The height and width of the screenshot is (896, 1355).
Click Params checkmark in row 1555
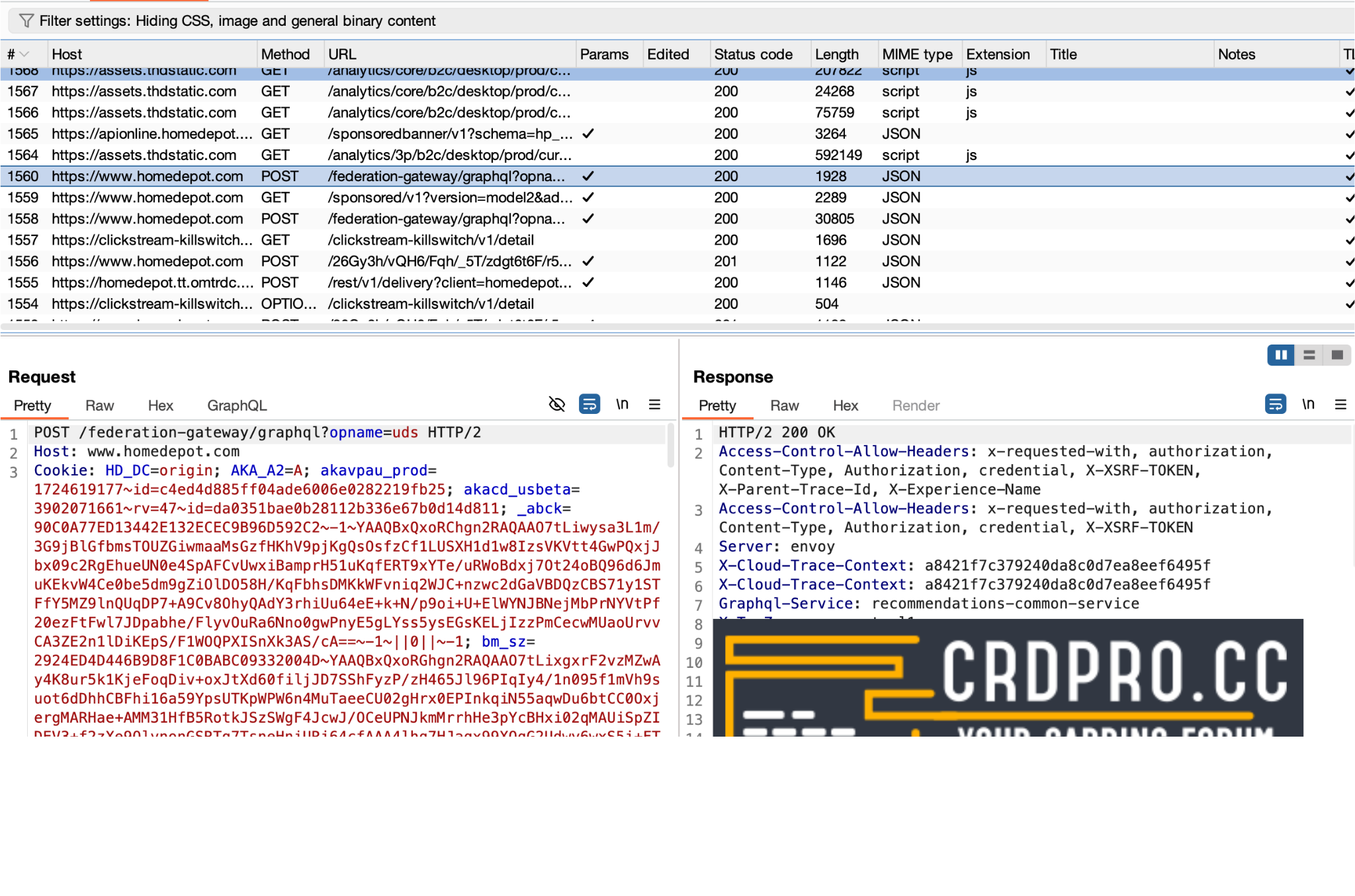[x=588, y=282]
